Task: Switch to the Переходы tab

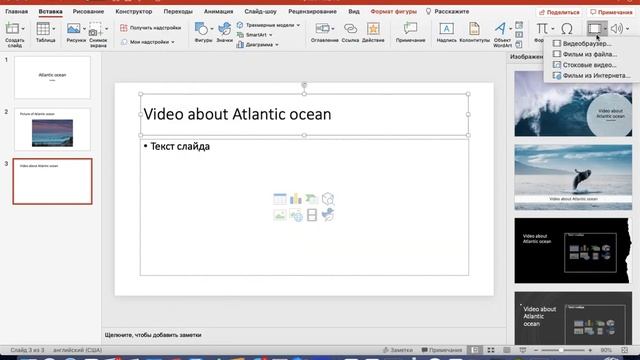Action: (178, 11)
